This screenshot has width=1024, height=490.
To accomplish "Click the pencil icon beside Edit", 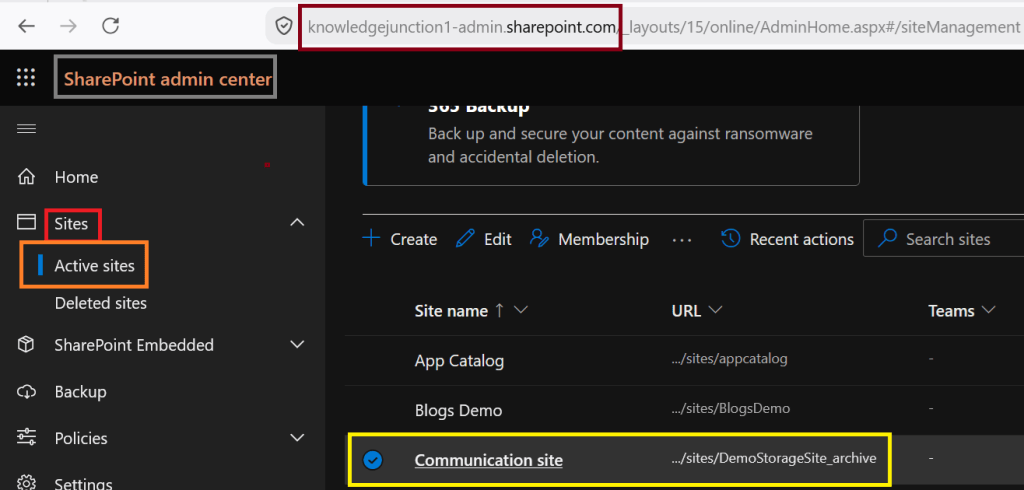I will [x=465, y=238].
